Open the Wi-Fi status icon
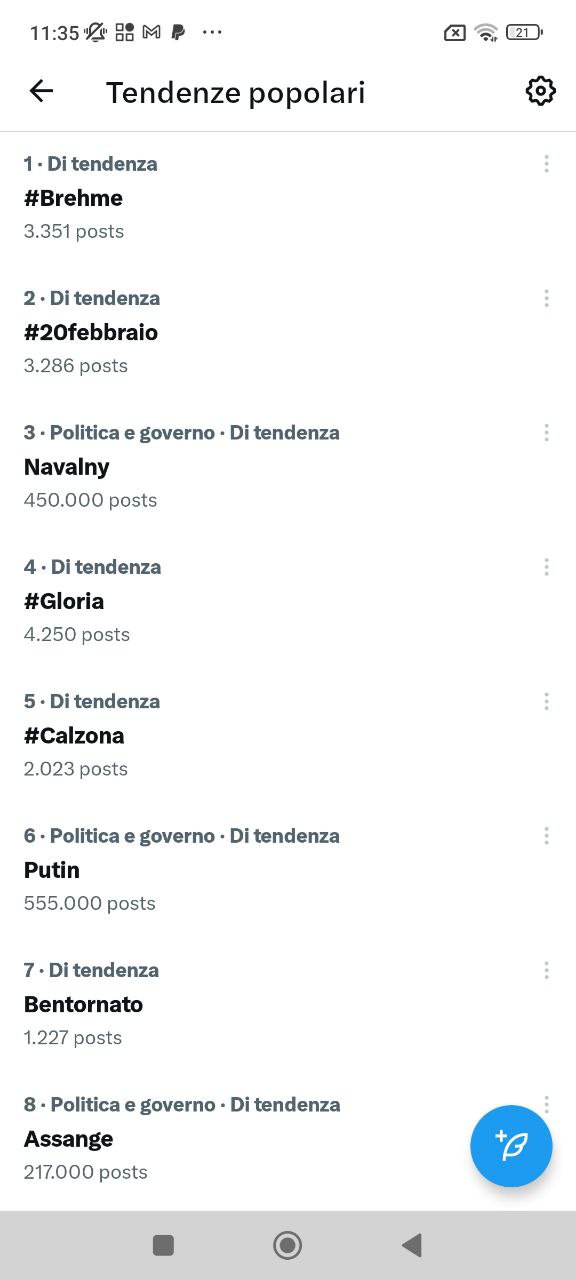576x1280 pixels. tap(486, 32)
